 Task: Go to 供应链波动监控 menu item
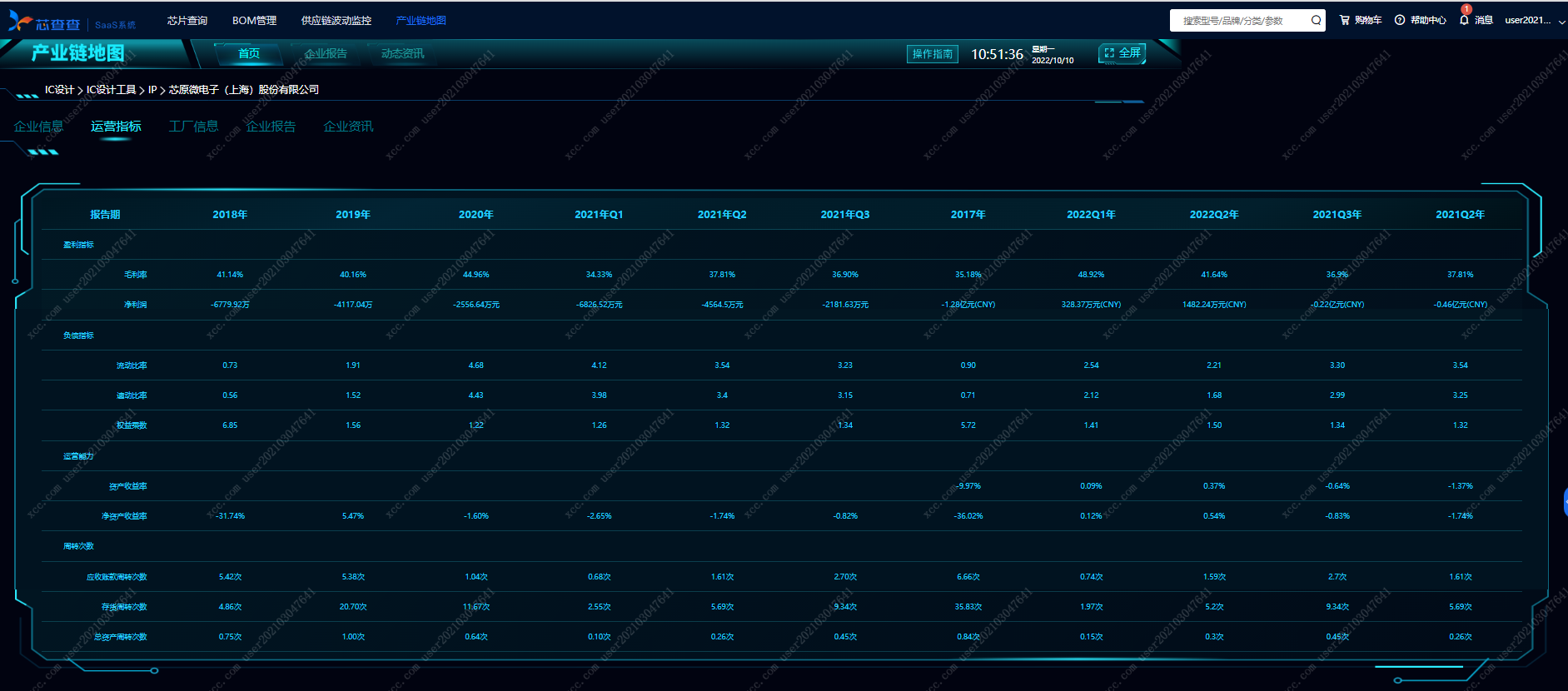coord(336,21)
